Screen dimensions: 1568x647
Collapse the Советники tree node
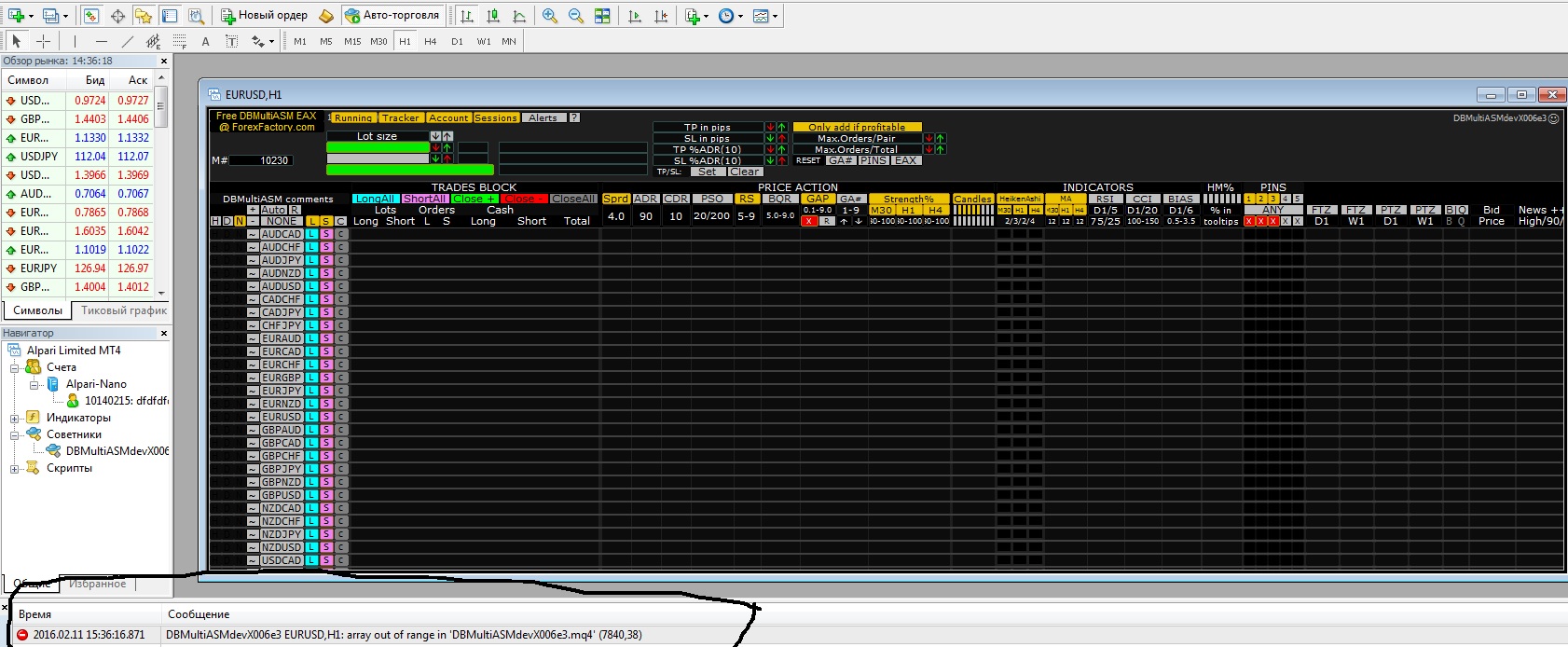[x=15, y=434]
